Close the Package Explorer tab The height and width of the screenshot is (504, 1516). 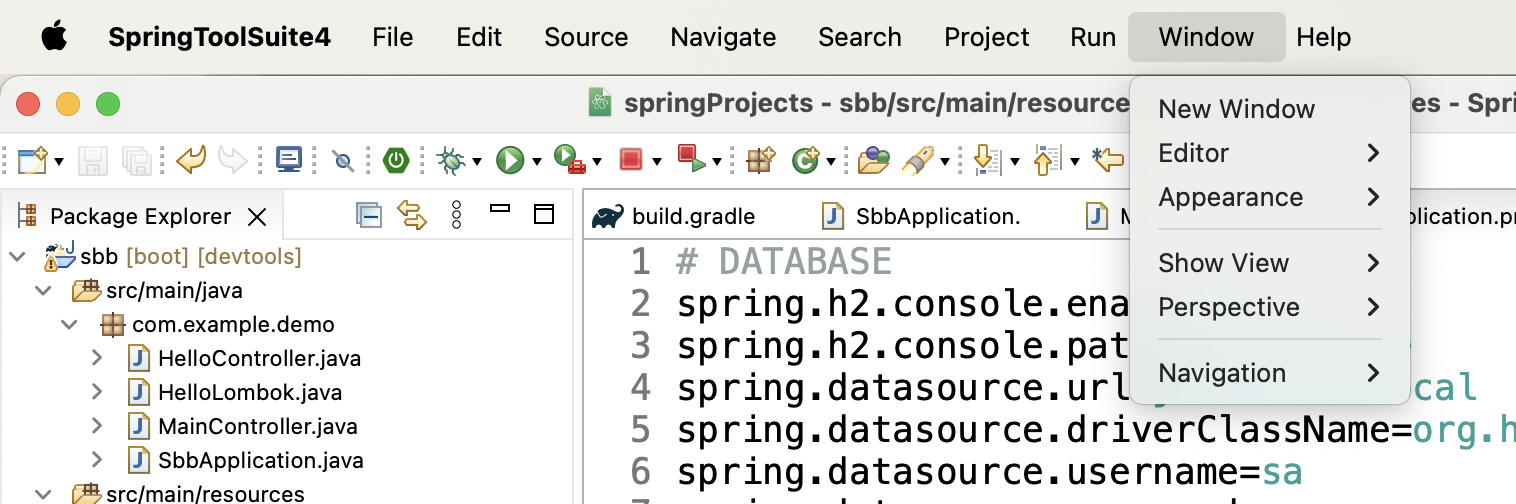(x=257, y=217)
